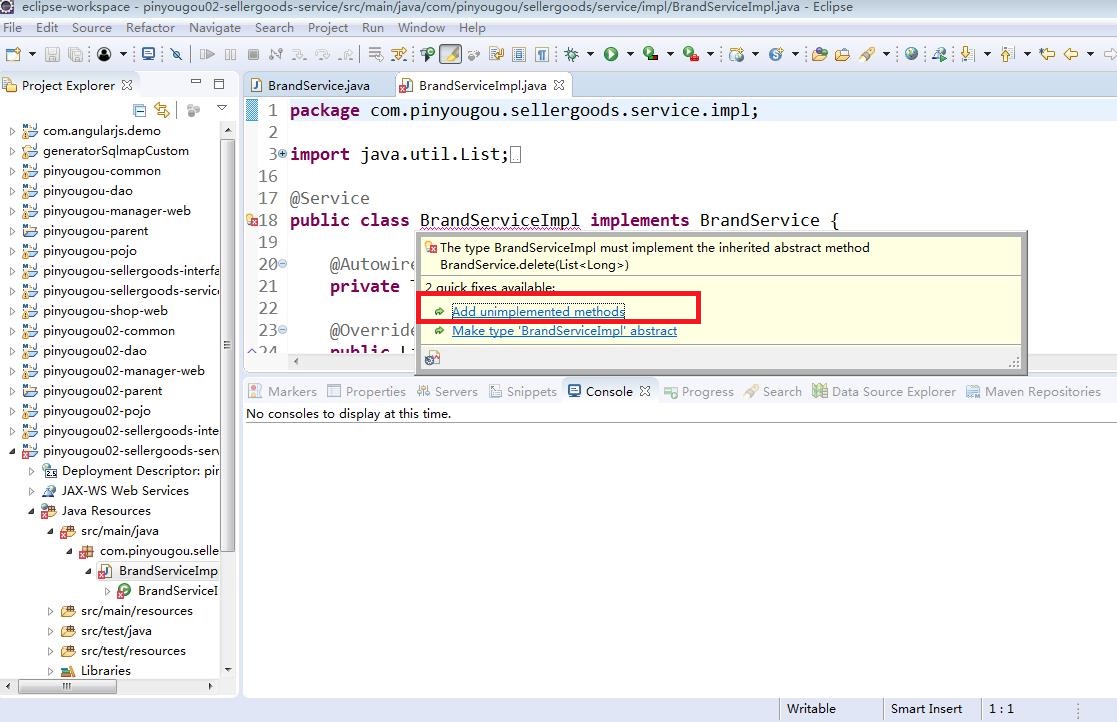Collapse code fold on line 23

282,330
